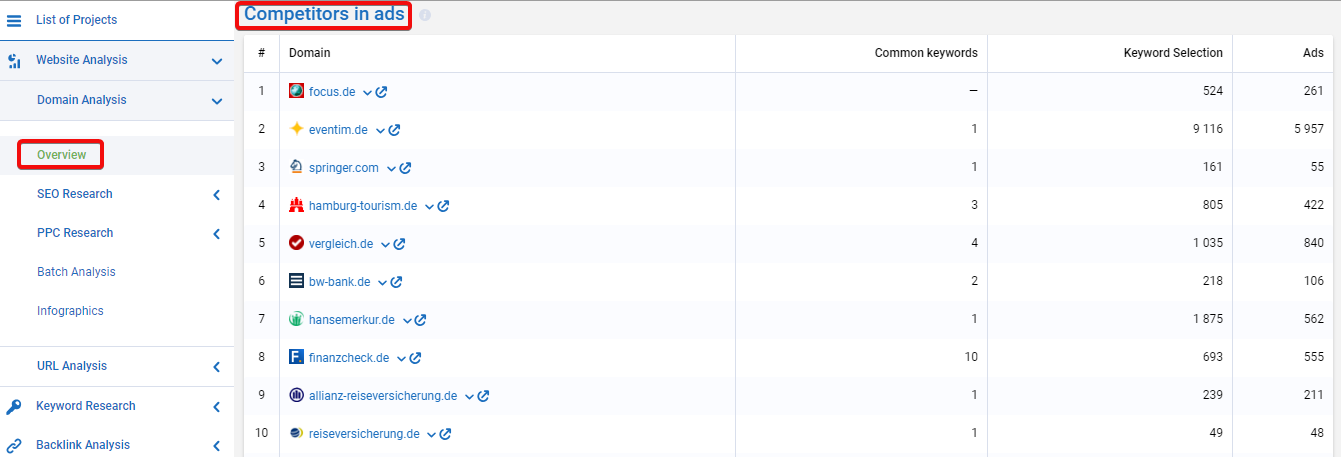This screenshot has height=457, width=1341.
Task: Open Infographics in the sidebar
Action: 70,311
